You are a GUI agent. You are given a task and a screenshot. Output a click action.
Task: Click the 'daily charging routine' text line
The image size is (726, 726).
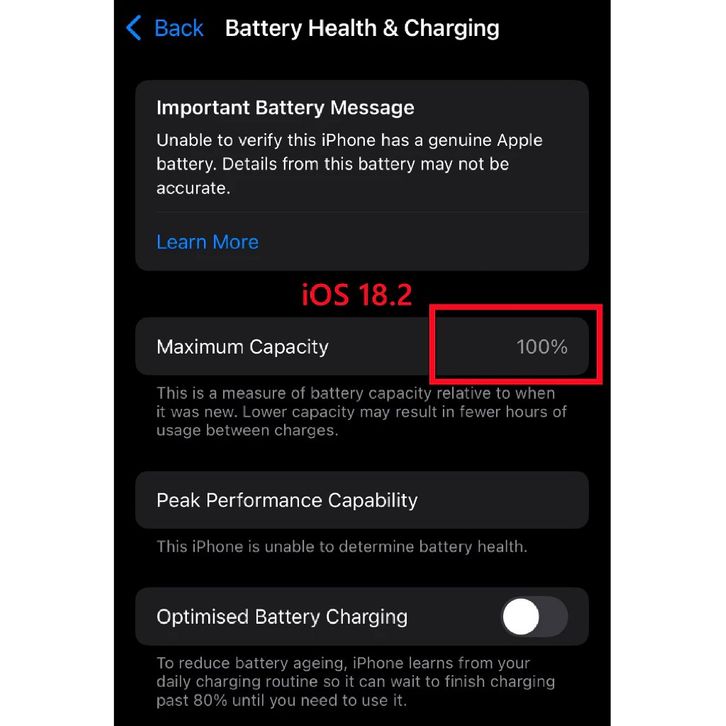tap(356, 682)
